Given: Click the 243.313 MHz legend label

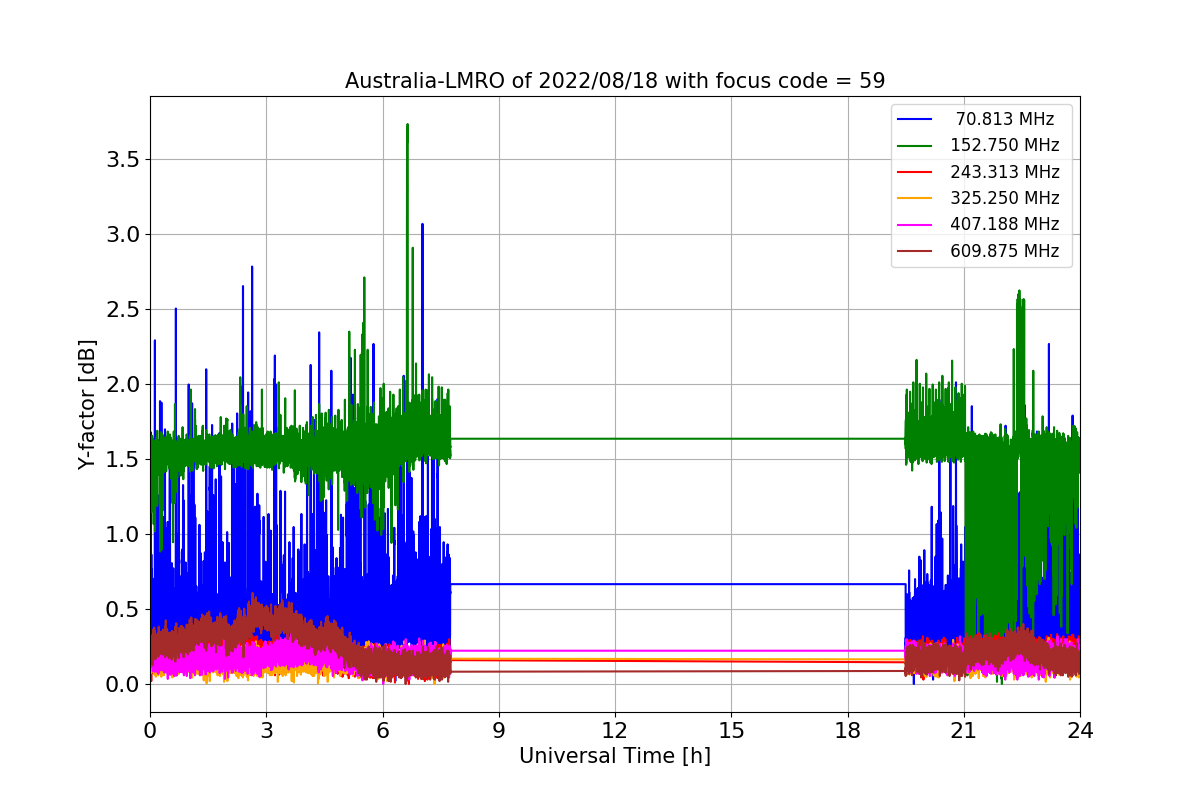Looking at the screenshot, I should 1005,172.
